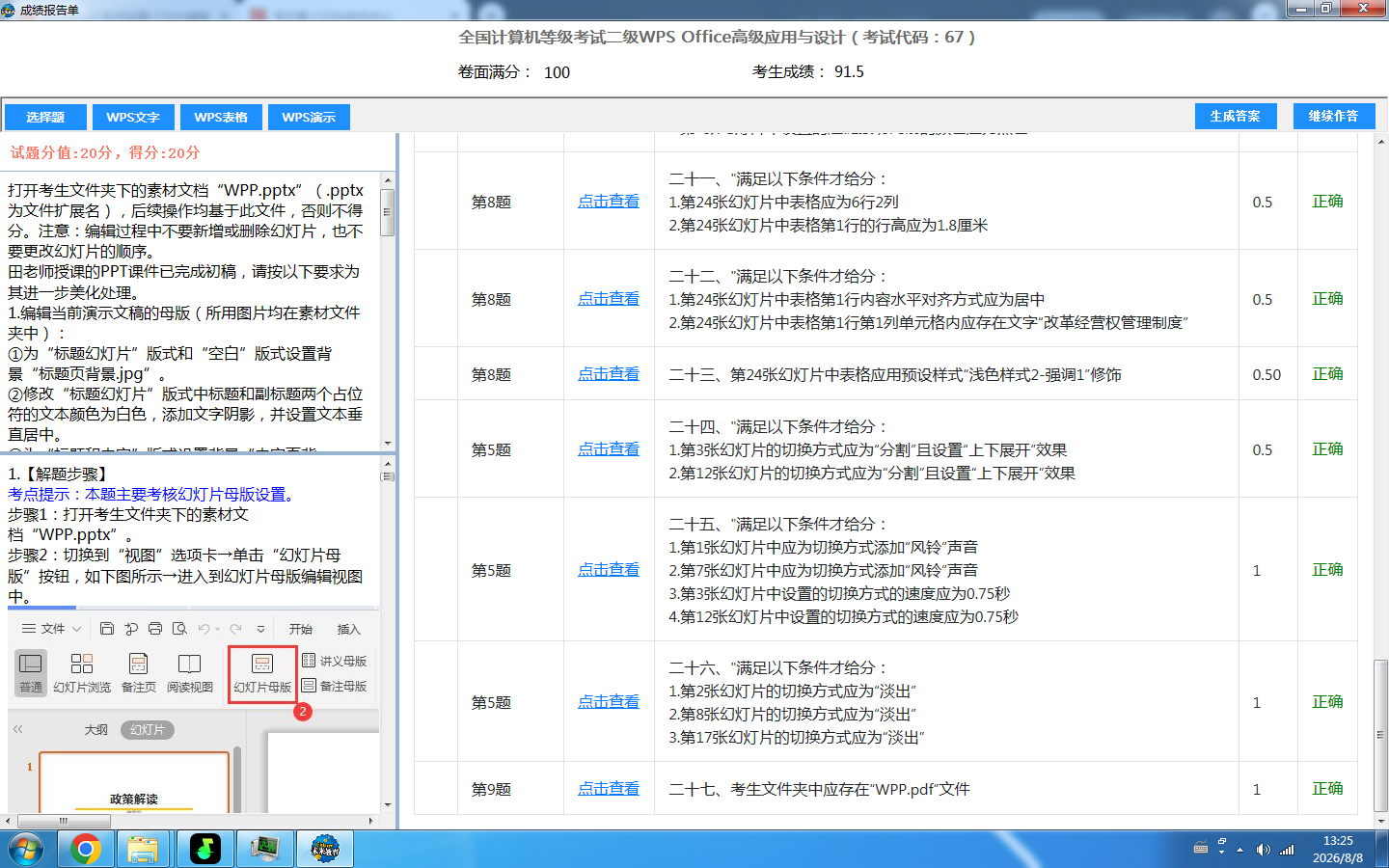
Task: Click 幻灯片母版 icon in the solution screenshot
Action: (x=262, y=673)
